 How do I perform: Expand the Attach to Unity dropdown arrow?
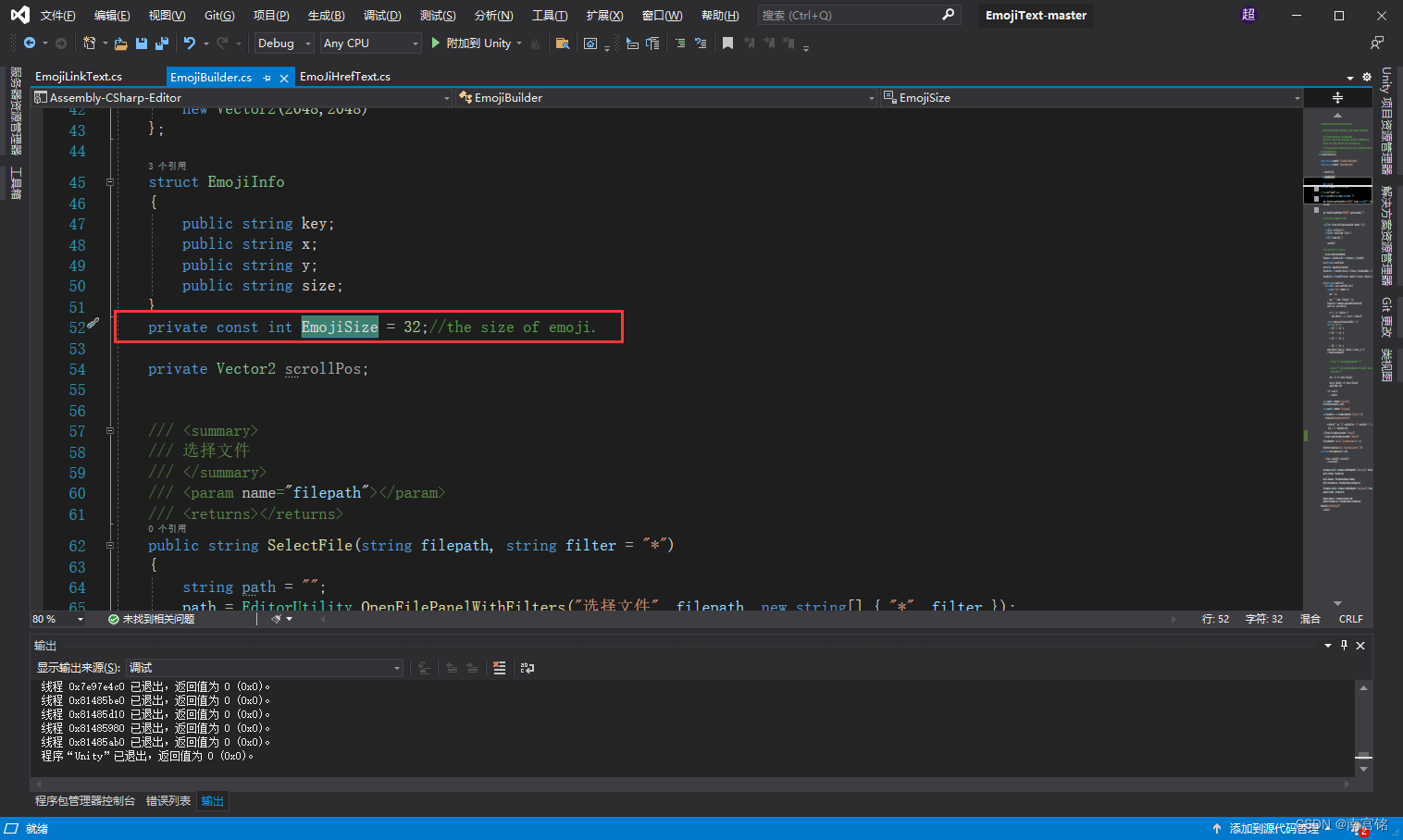519,43
